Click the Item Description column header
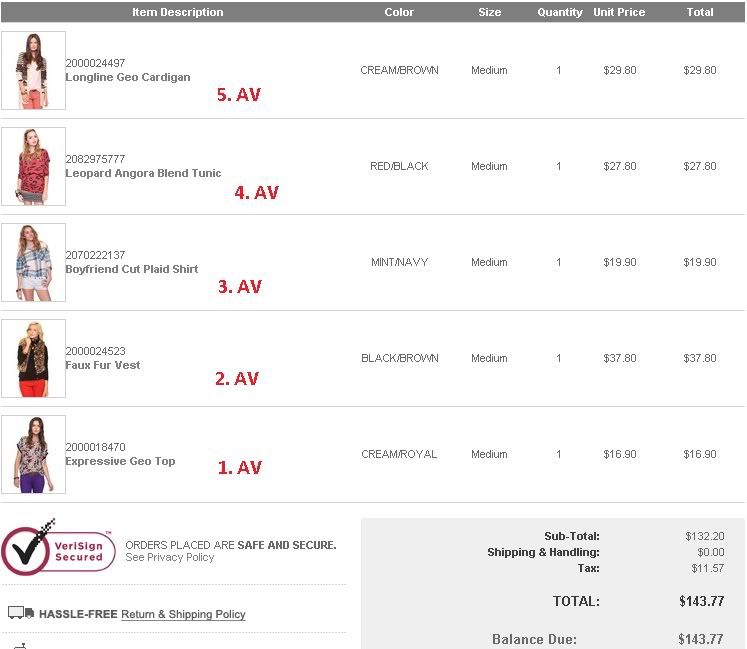747x649 pixels. click(177, 12)
